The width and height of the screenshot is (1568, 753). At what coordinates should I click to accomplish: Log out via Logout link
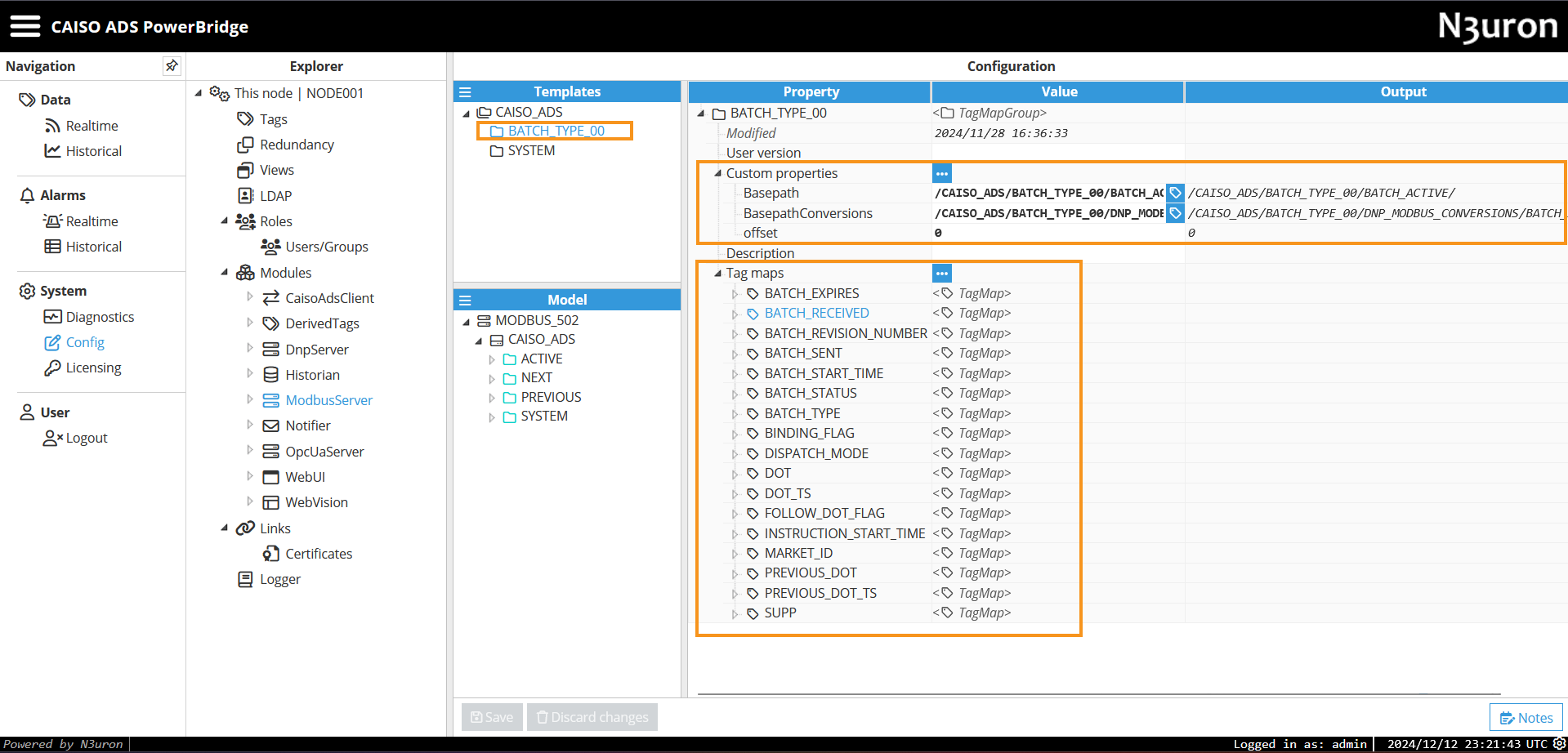(75, 438)
